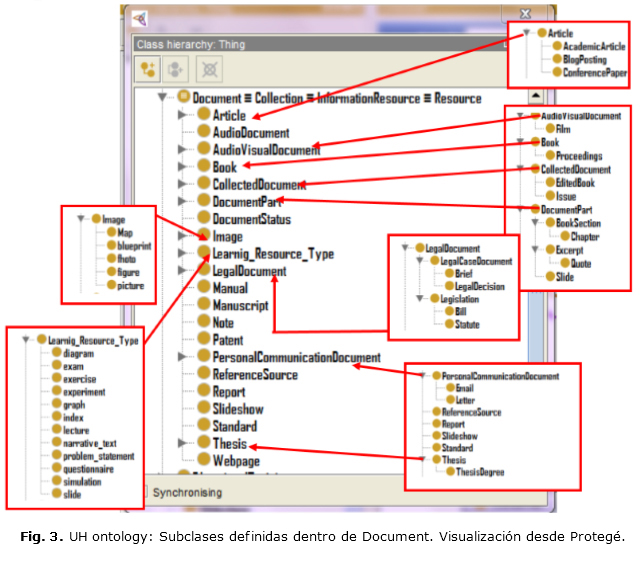Select the Manuscript class

[240, 305]
